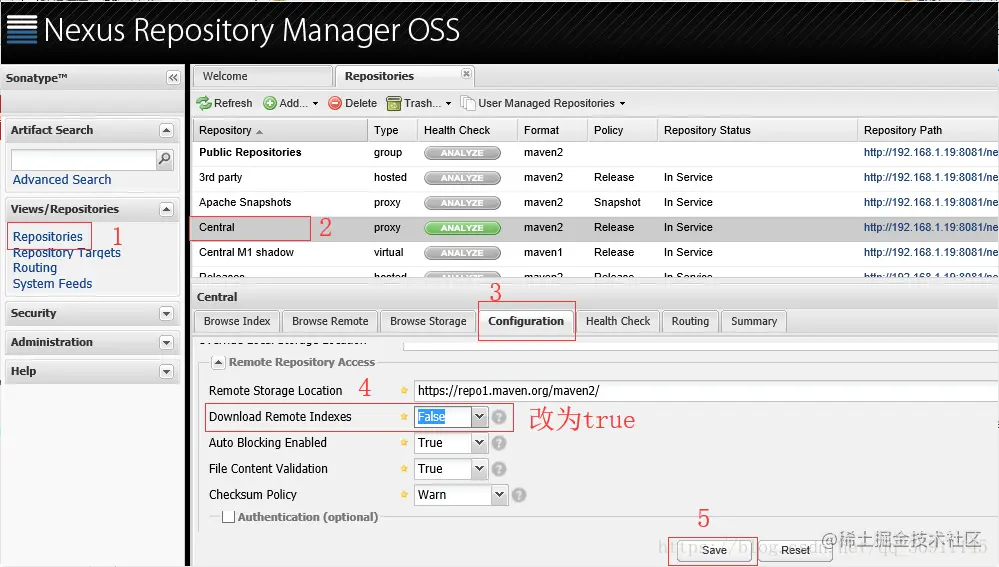Sort by the Policy column header
Image resolution: width=999 pixels, height=567 pixels.
[x=622, y=131]
